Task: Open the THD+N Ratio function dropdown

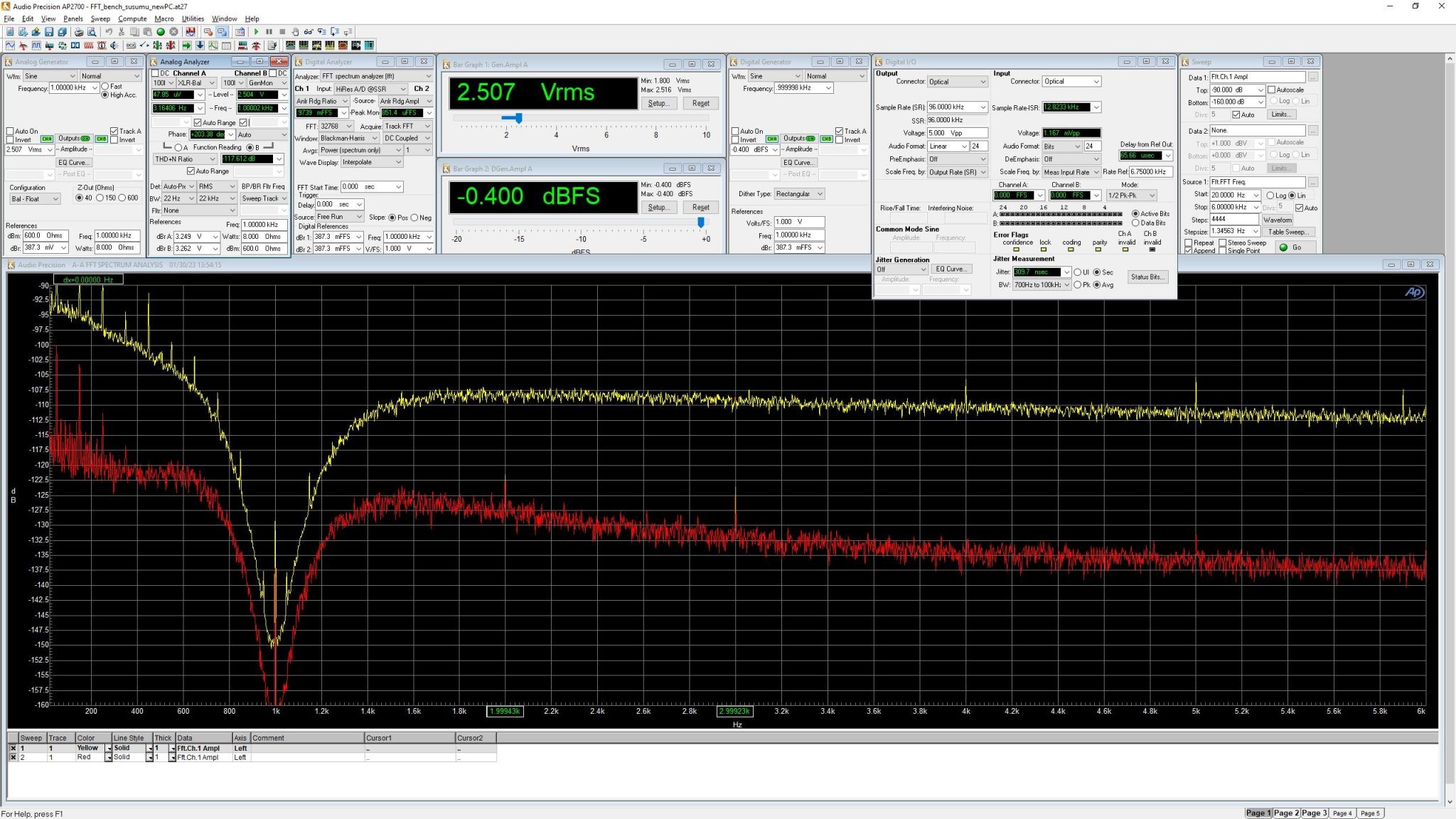Action: click(x=185, y=159)
